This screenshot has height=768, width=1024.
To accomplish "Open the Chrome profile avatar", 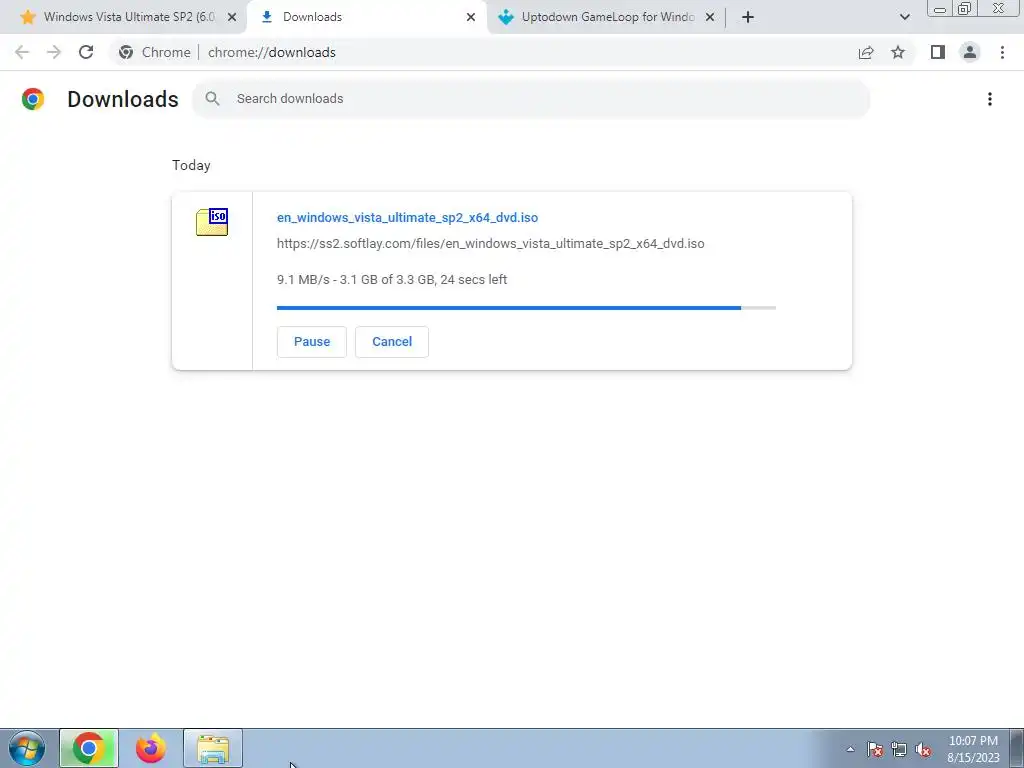I will [970, 52].
